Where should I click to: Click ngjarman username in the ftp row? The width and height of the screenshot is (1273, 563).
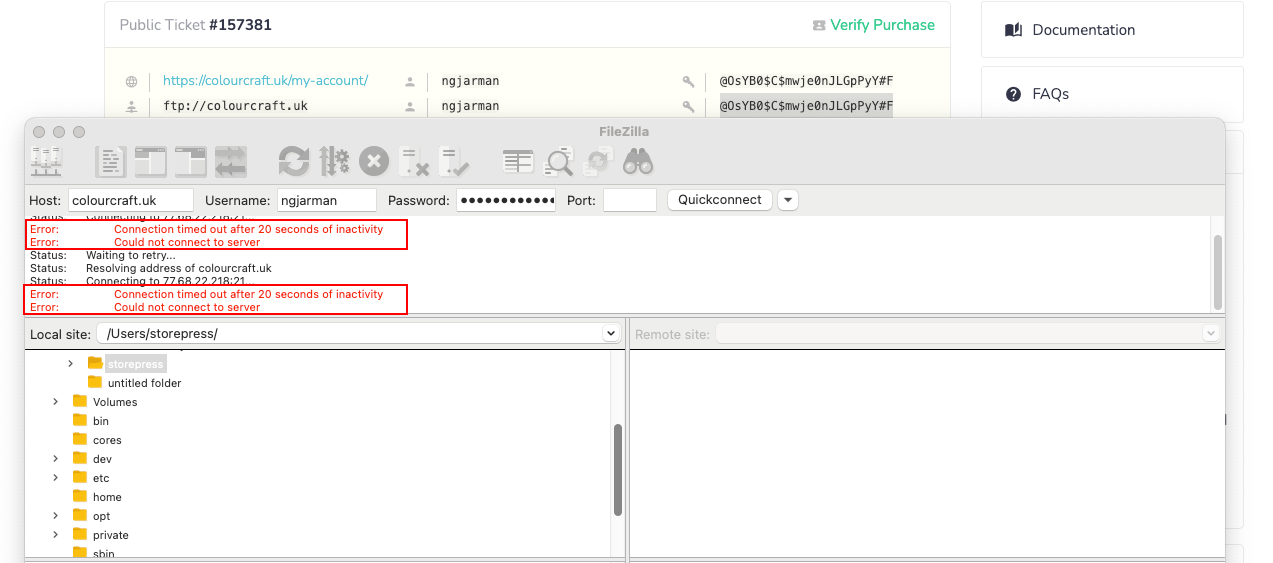(x=470, y=106)
